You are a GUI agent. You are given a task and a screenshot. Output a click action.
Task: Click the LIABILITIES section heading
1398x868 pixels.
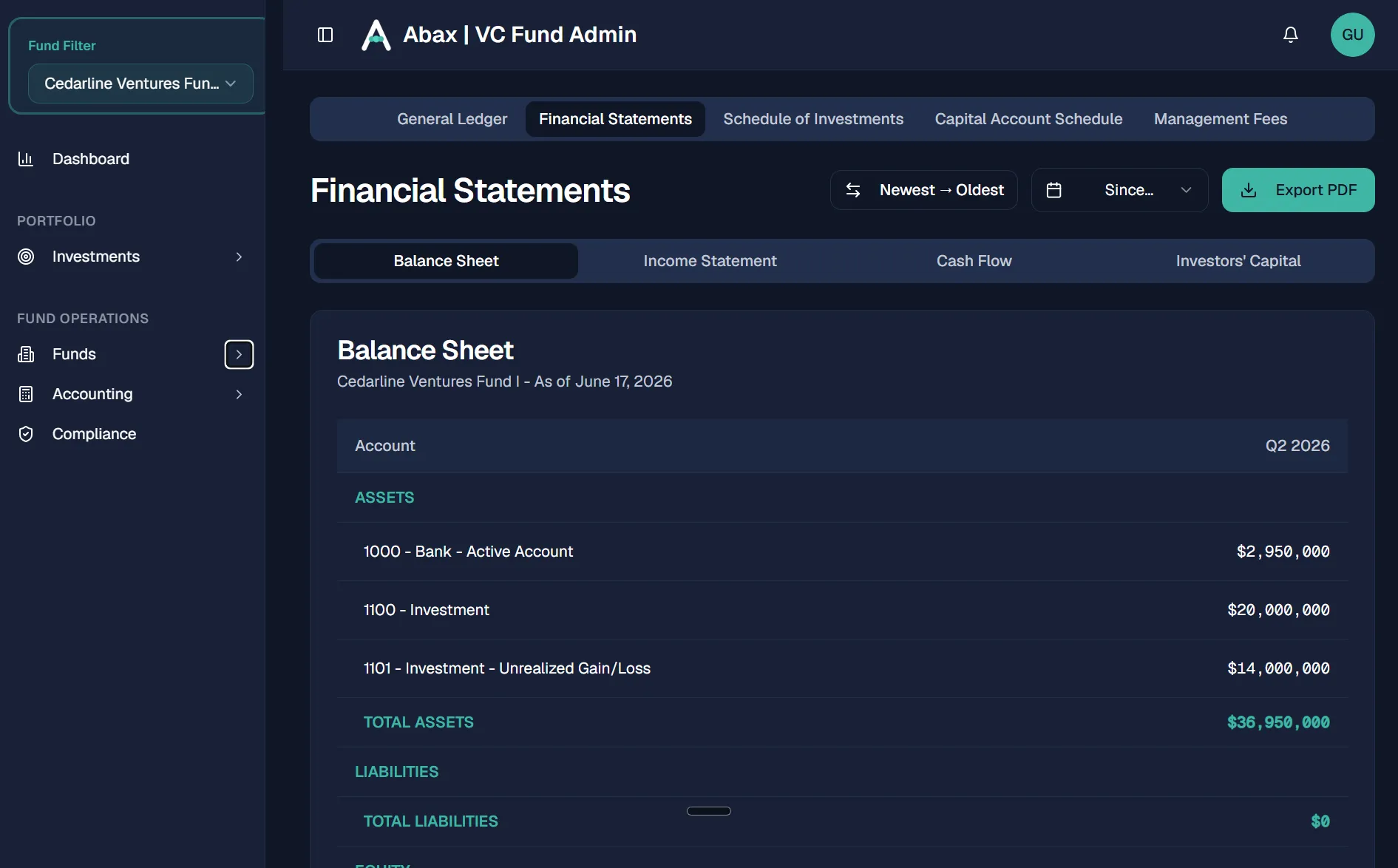396,772
